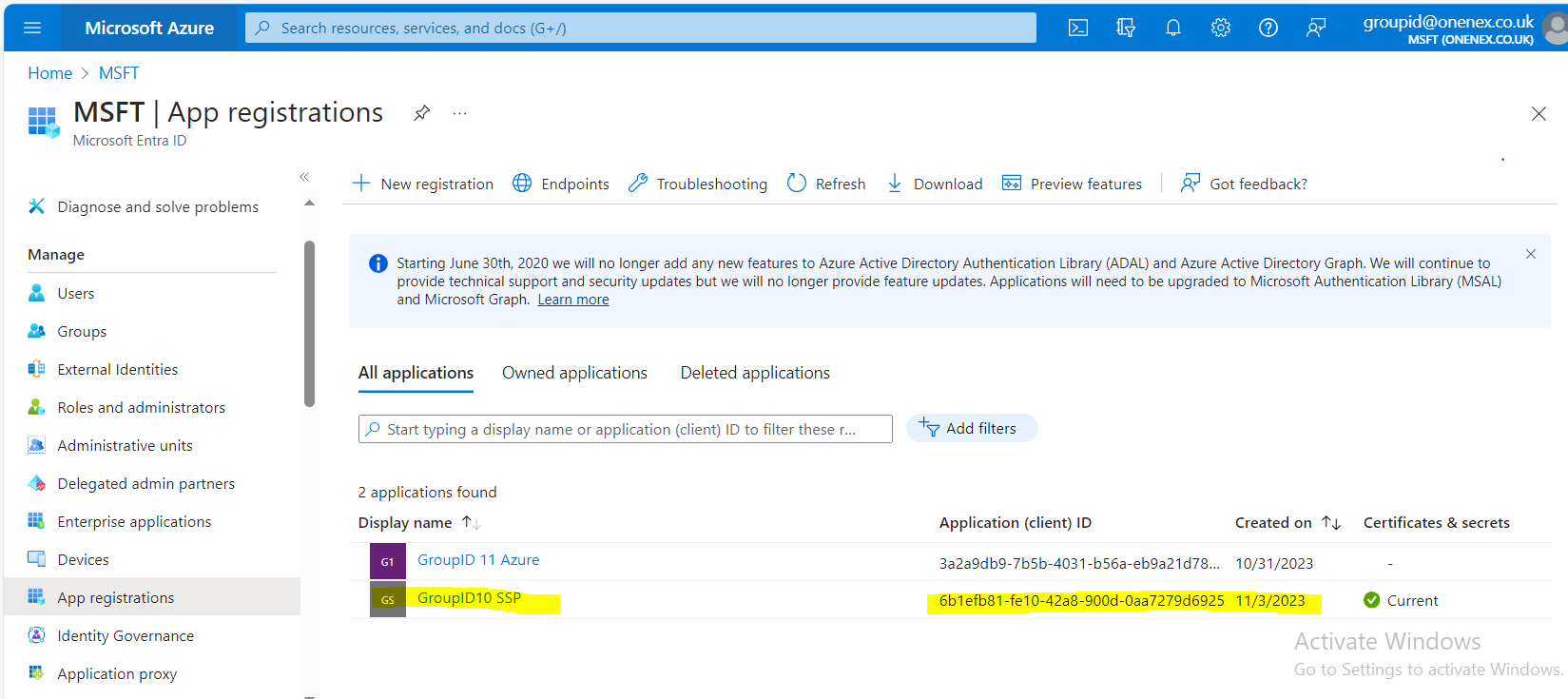Open the ellipsis more options next to title
1568x699 pixels.
[x=459, y=113]
